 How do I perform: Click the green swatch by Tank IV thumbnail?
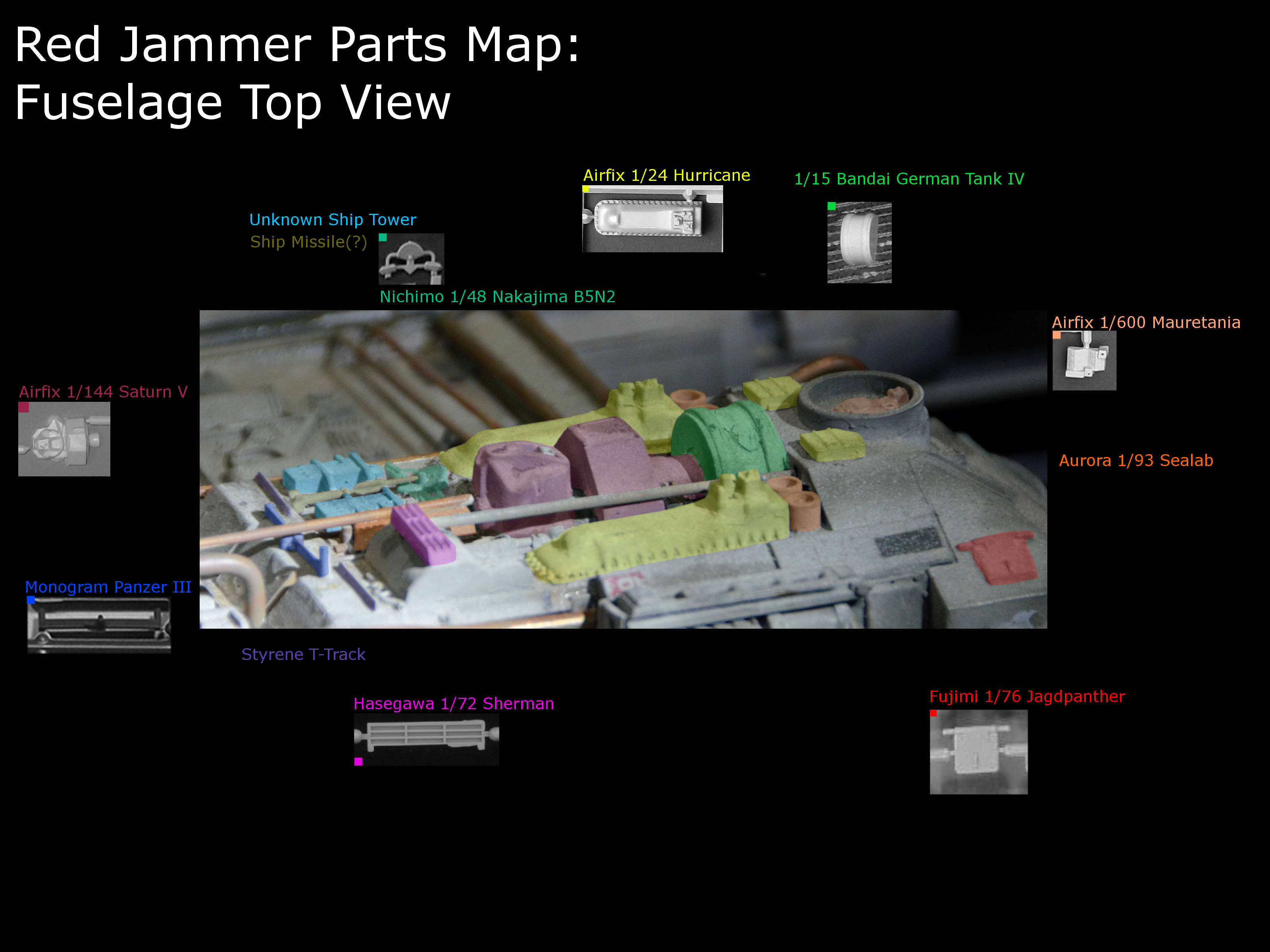(x=831, y=206)
